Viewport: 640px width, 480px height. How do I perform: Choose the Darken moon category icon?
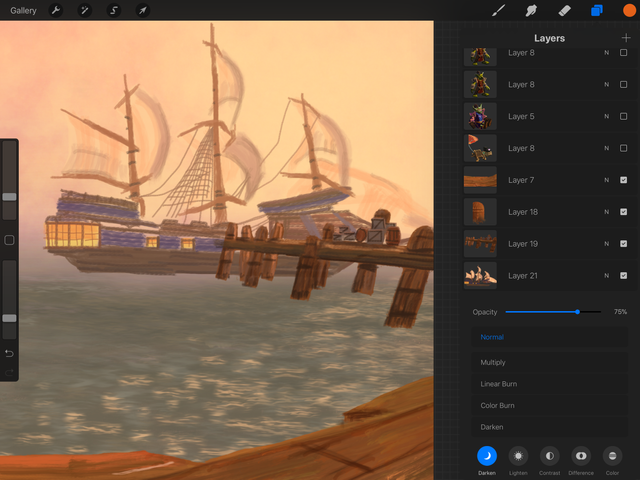click(x=487, y=456)
